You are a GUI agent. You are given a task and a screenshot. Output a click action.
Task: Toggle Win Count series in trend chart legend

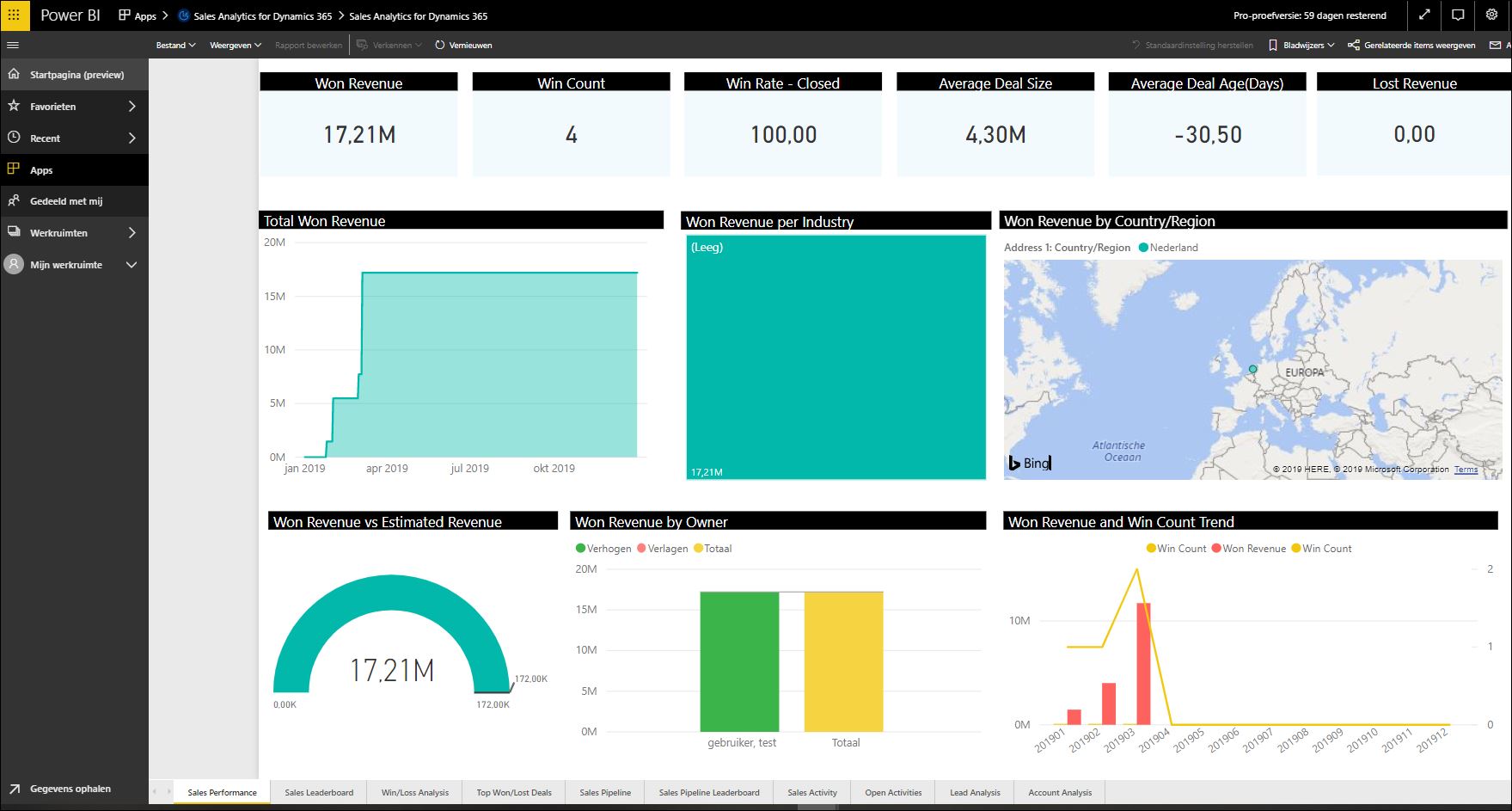click(x=1175, y=548)
